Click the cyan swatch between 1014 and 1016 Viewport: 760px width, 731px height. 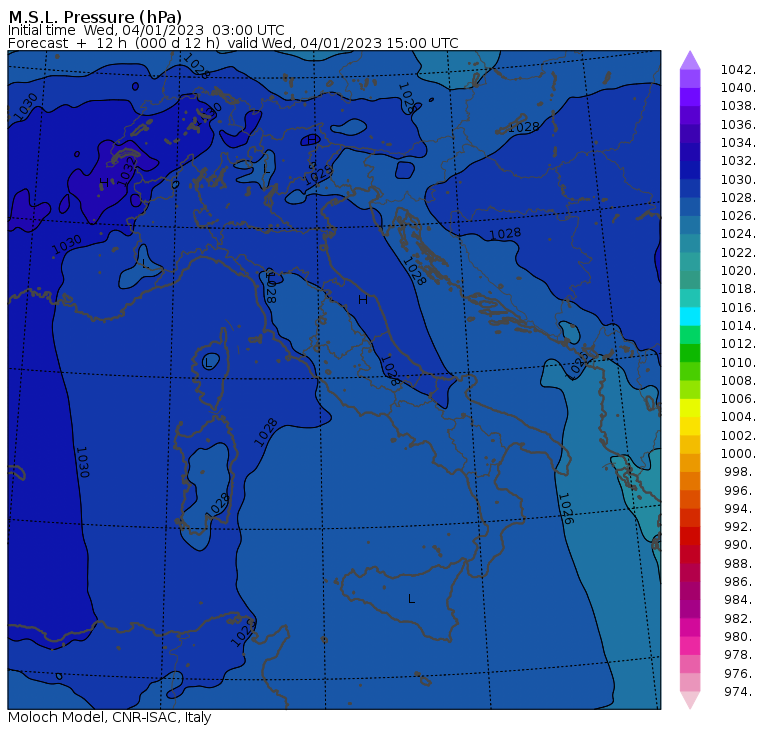click(690, 317)
